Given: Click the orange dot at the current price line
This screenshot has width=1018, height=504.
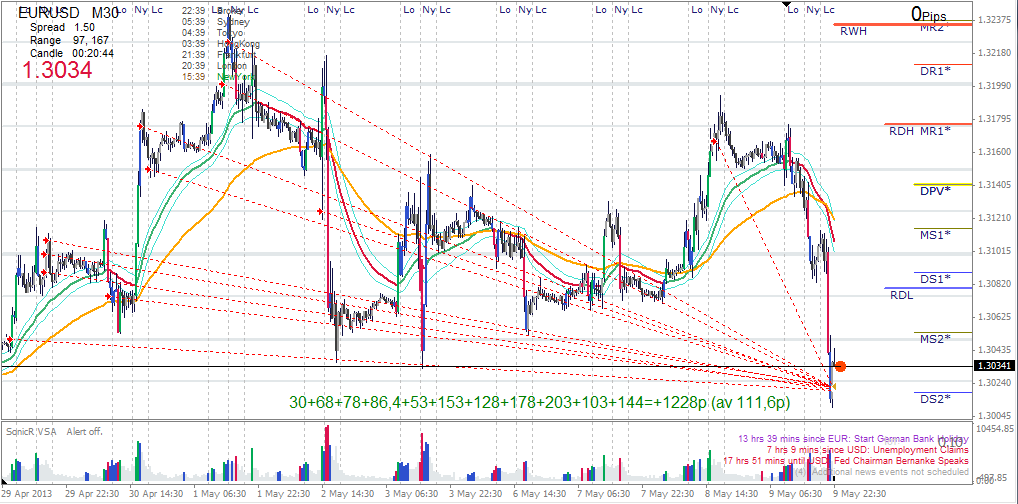Looking at the screenshot, I should (840, 367).
